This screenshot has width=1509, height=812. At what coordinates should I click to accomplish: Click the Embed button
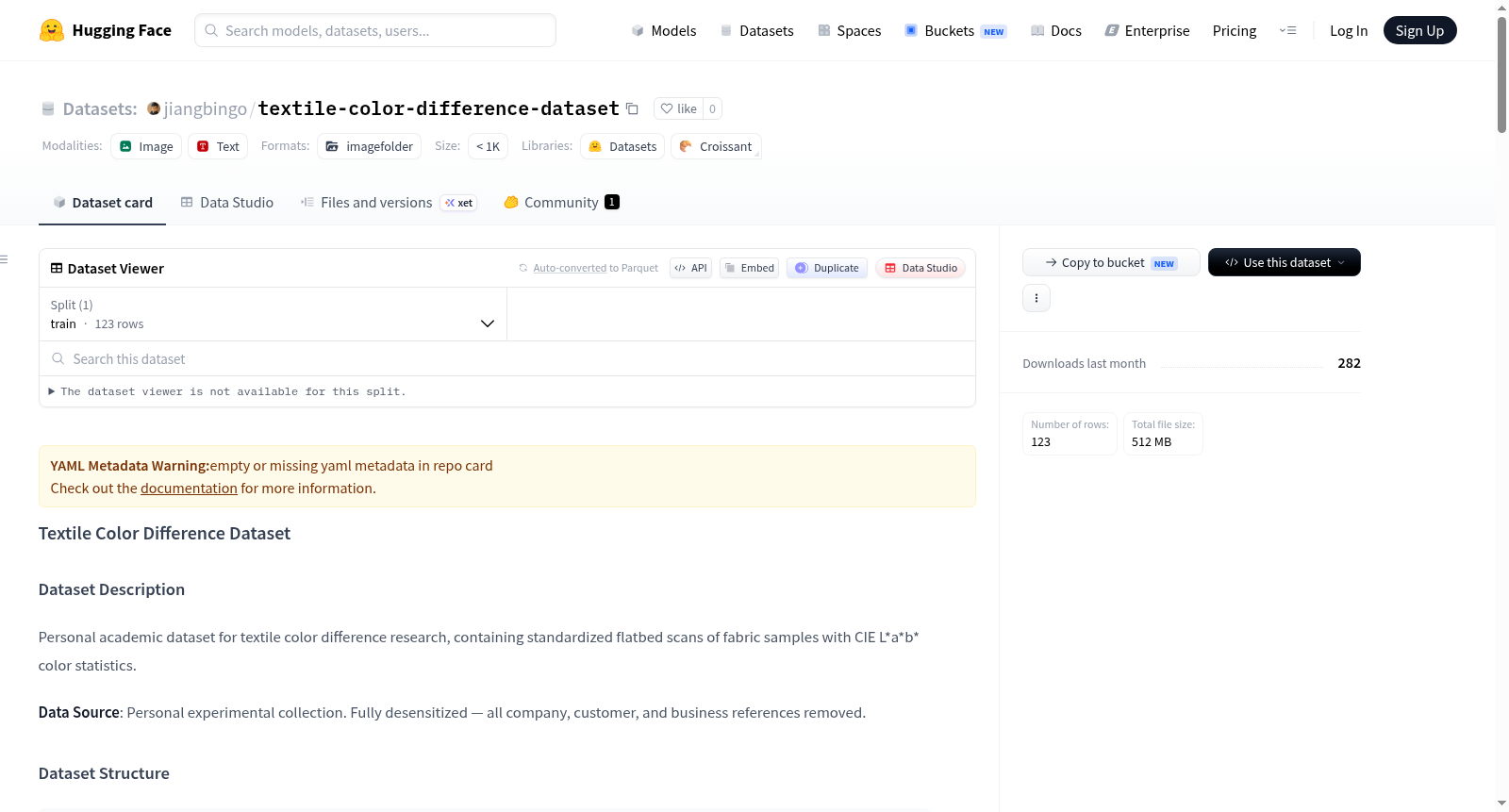point(749,268)
